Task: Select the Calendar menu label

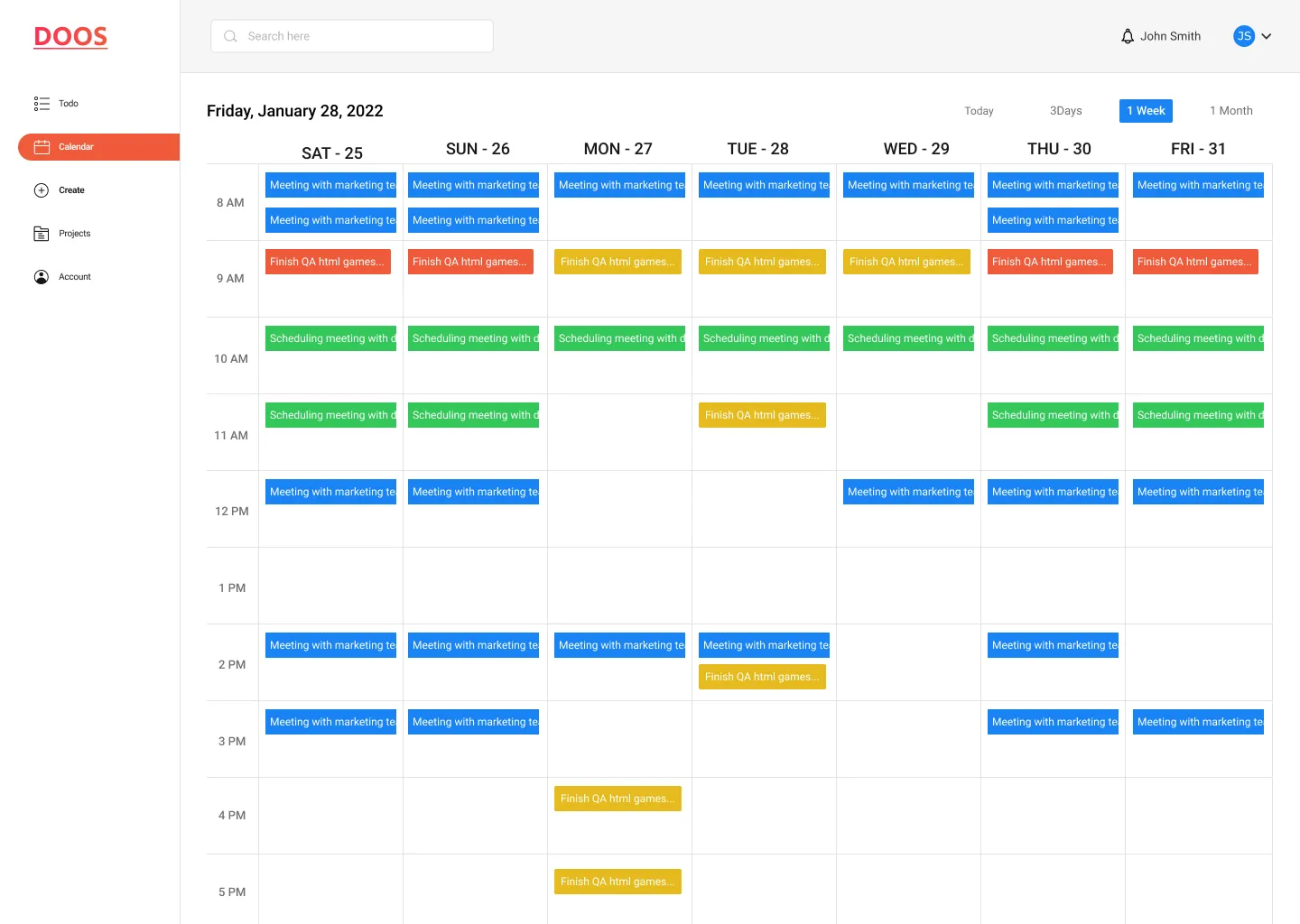Action: pyautogui.click(x=76, y=147)
